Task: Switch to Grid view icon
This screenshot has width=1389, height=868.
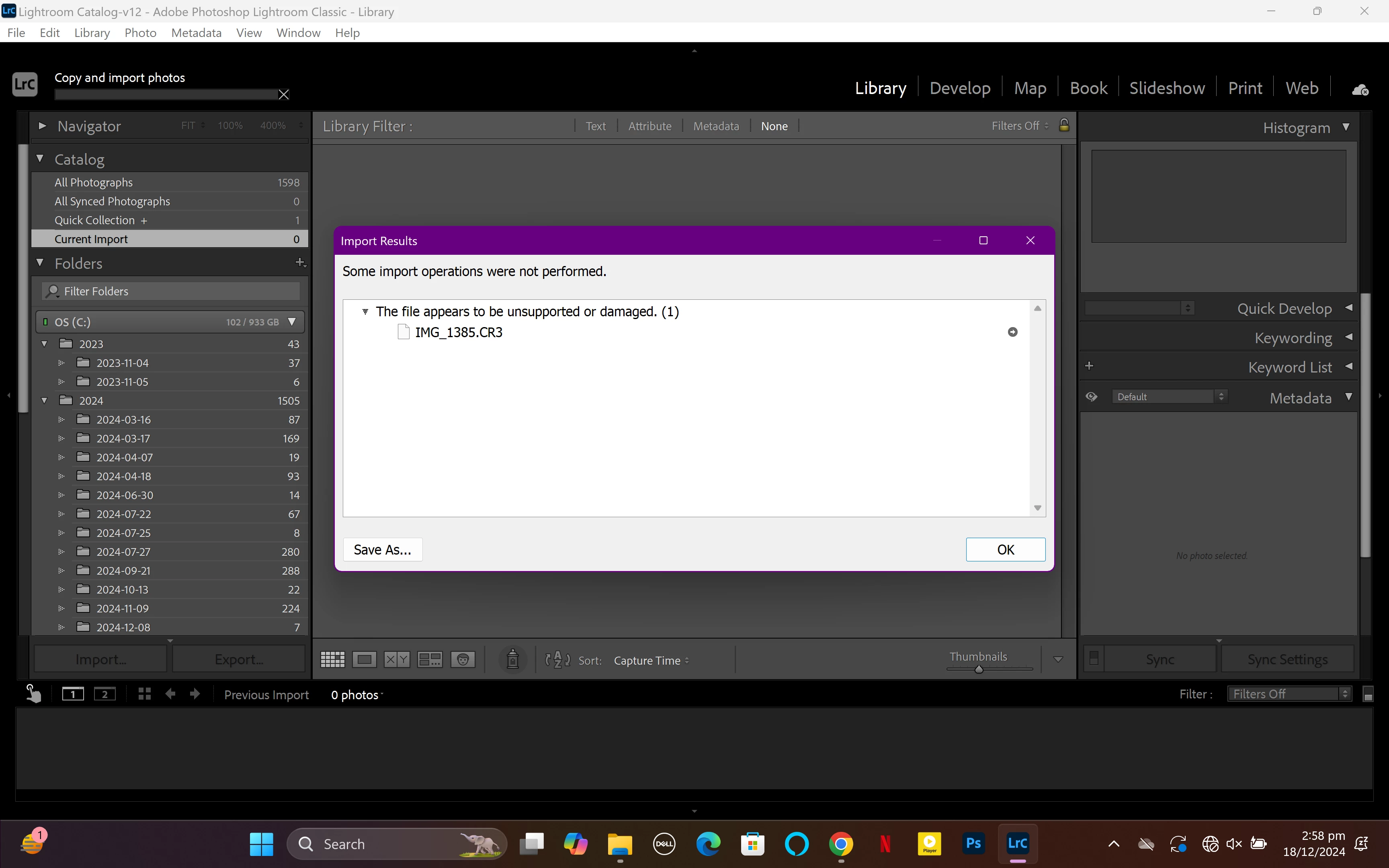Action: click(x=332, y=659)
